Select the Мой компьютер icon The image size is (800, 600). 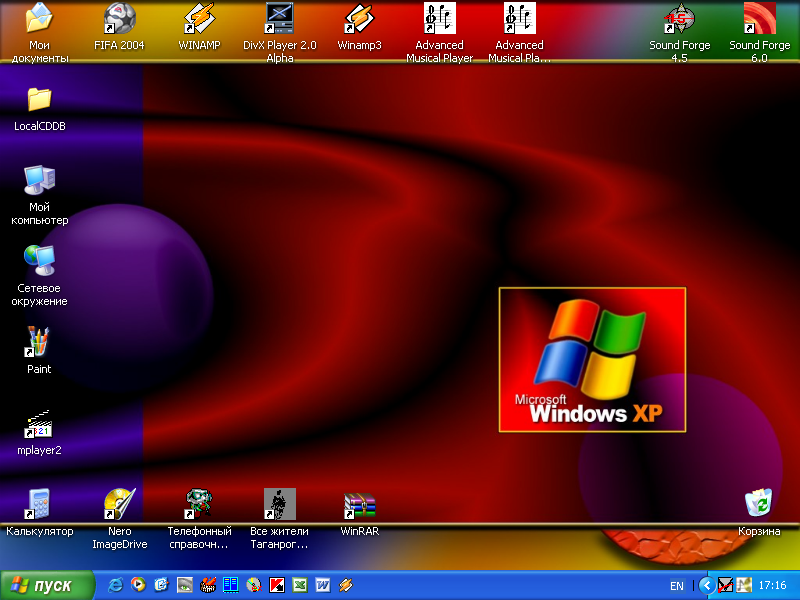(39, 180)
